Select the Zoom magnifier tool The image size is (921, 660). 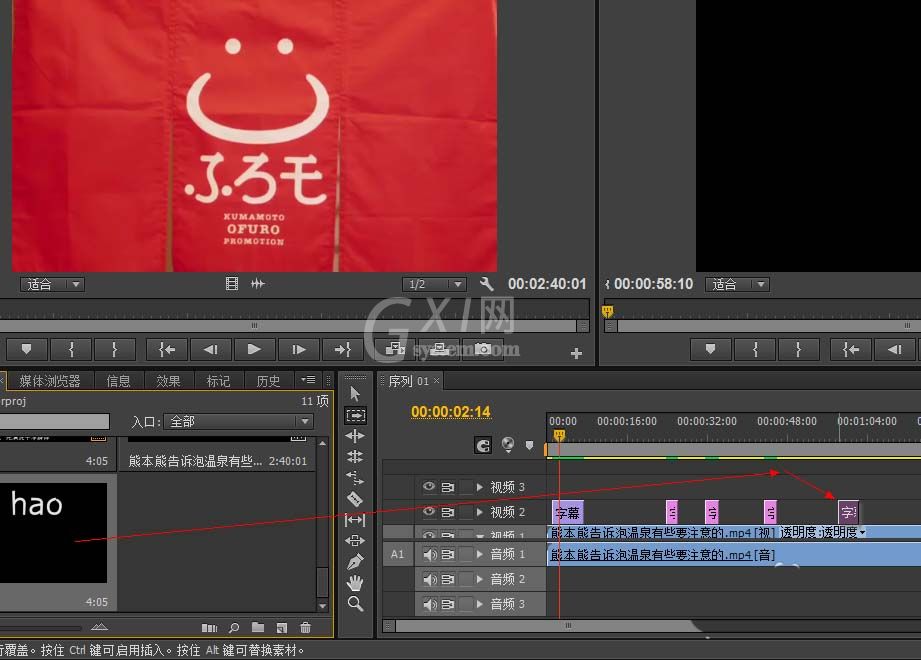[355, 604]
